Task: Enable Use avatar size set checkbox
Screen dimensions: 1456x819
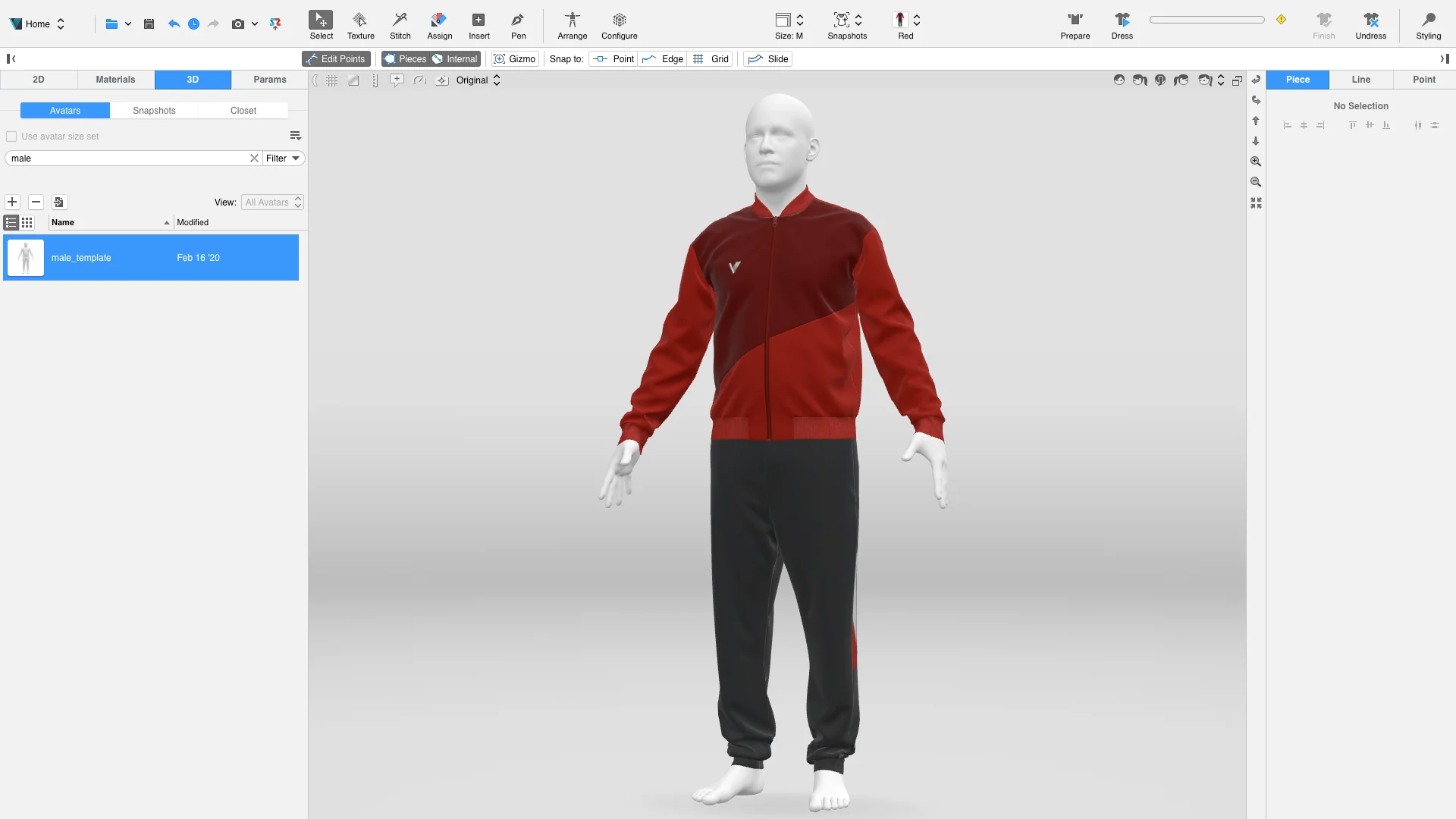Action: click(11, 136)
